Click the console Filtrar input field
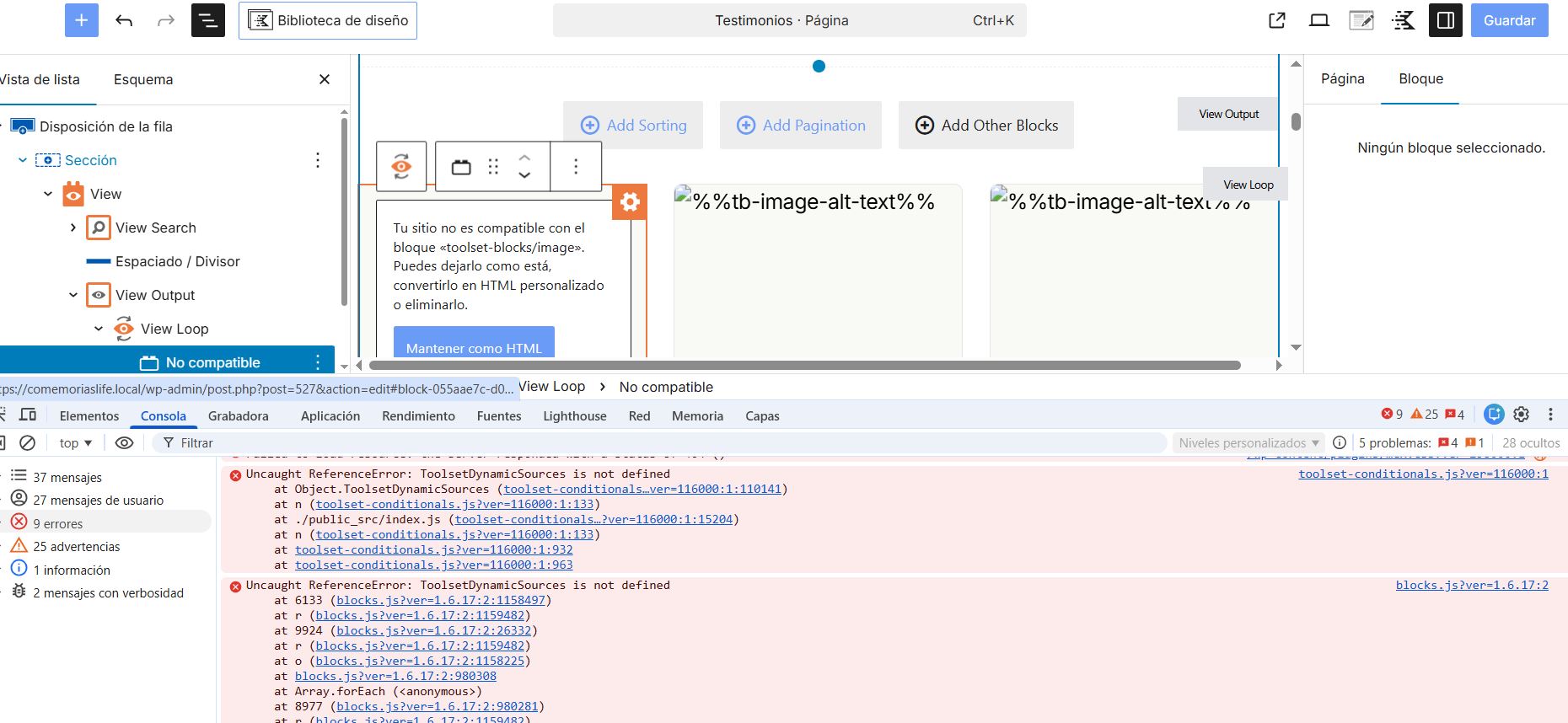This screenshot has width=1568, height=723. tap(659, 442)
